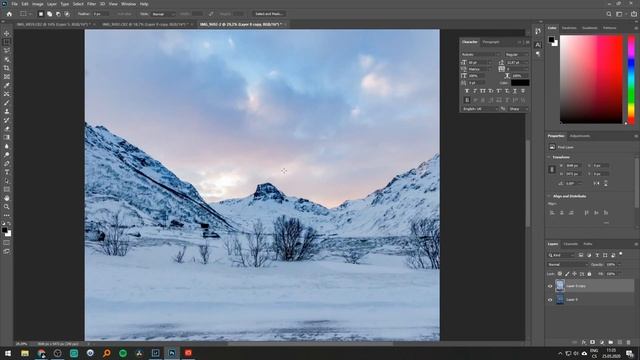Screen dimensions: 640x360
Task: Open the Paragraph panel dock icon
Action: point(538,54)
